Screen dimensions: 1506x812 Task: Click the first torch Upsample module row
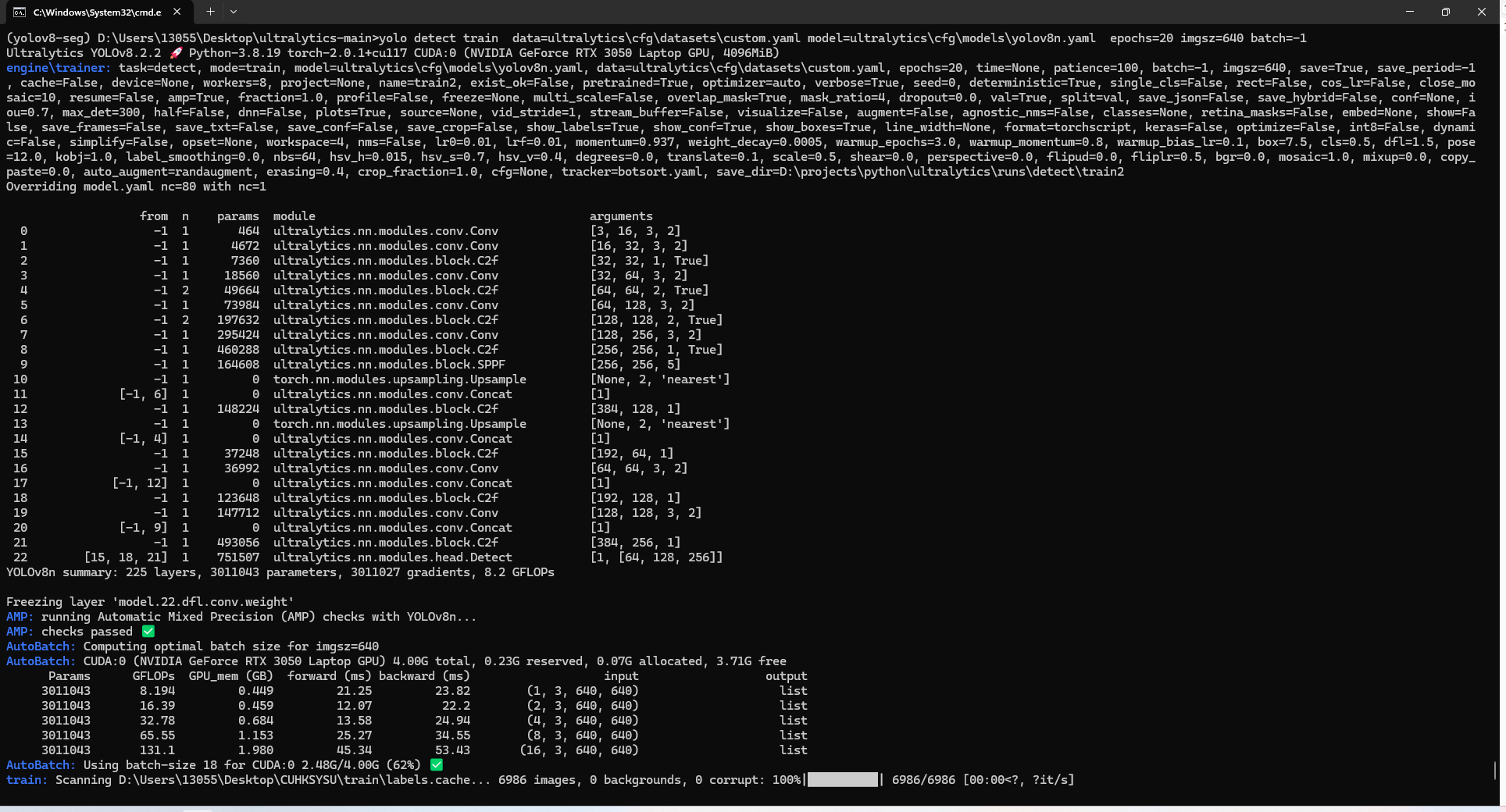click(400, 379)
